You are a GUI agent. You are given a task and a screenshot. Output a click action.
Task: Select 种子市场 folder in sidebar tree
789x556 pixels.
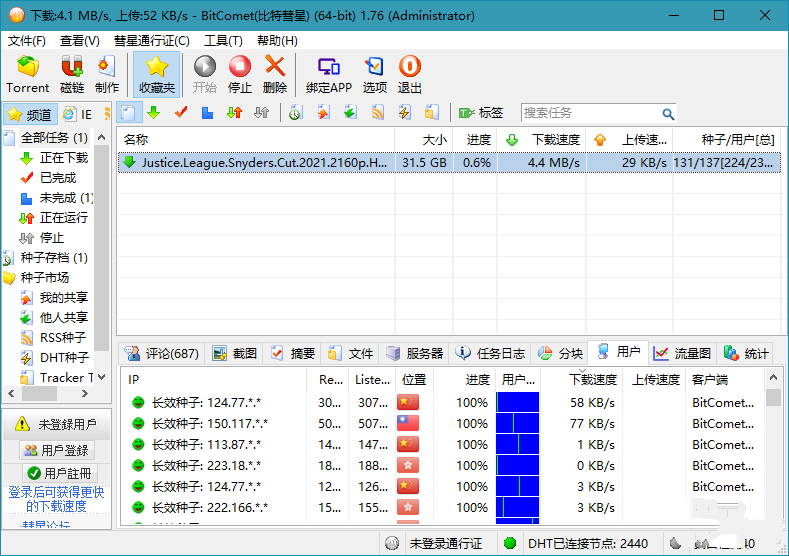(x=45, y=277)
